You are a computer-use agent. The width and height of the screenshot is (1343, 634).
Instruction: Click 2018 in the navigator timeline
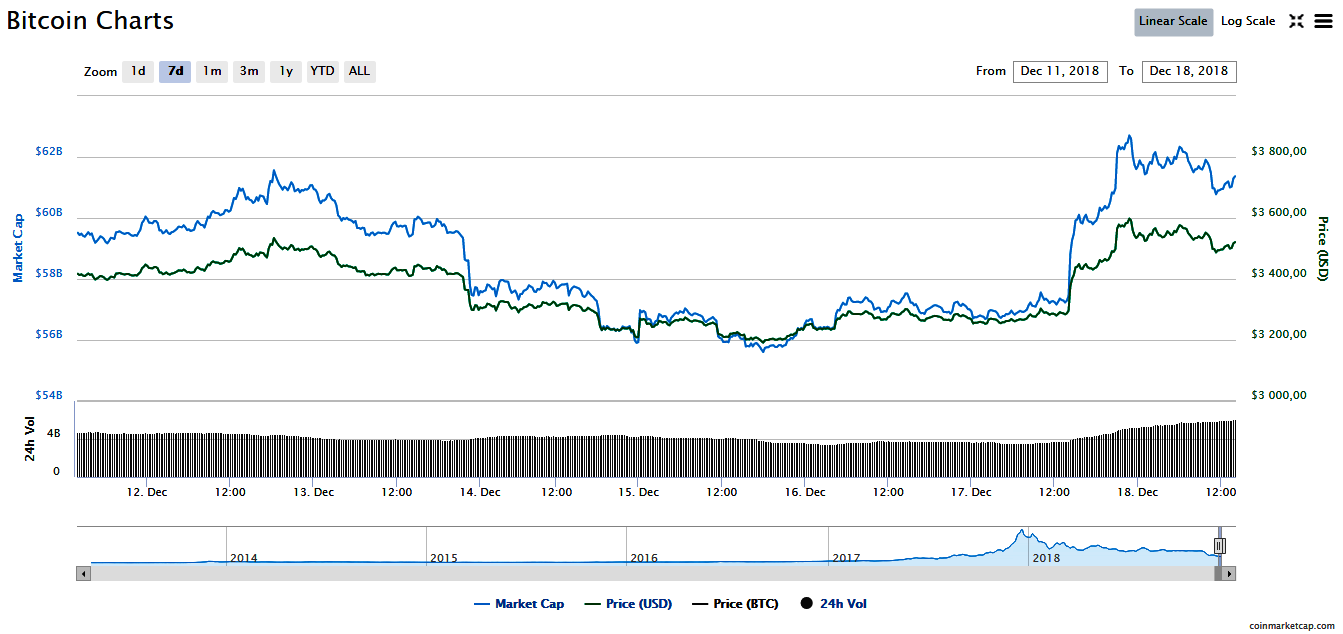pos(1046,558)
